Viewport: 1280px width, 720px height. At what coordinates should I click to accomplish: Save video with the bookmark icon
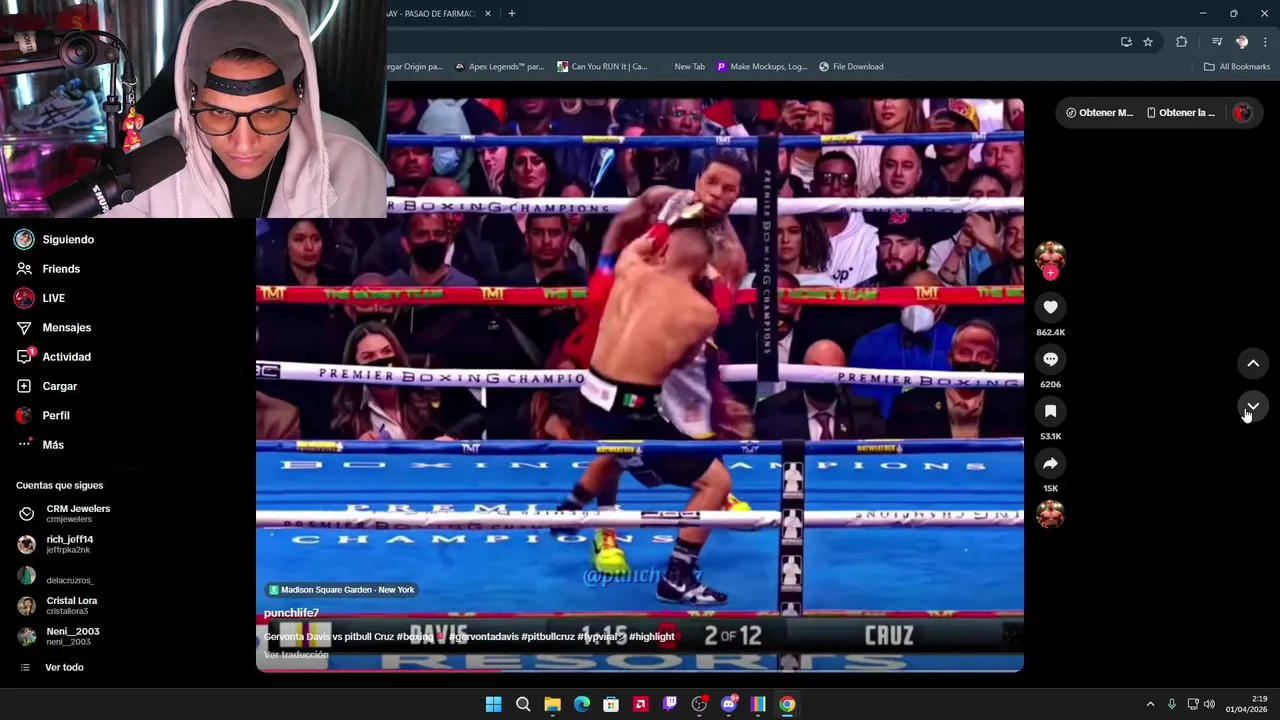pos(1050,411)
